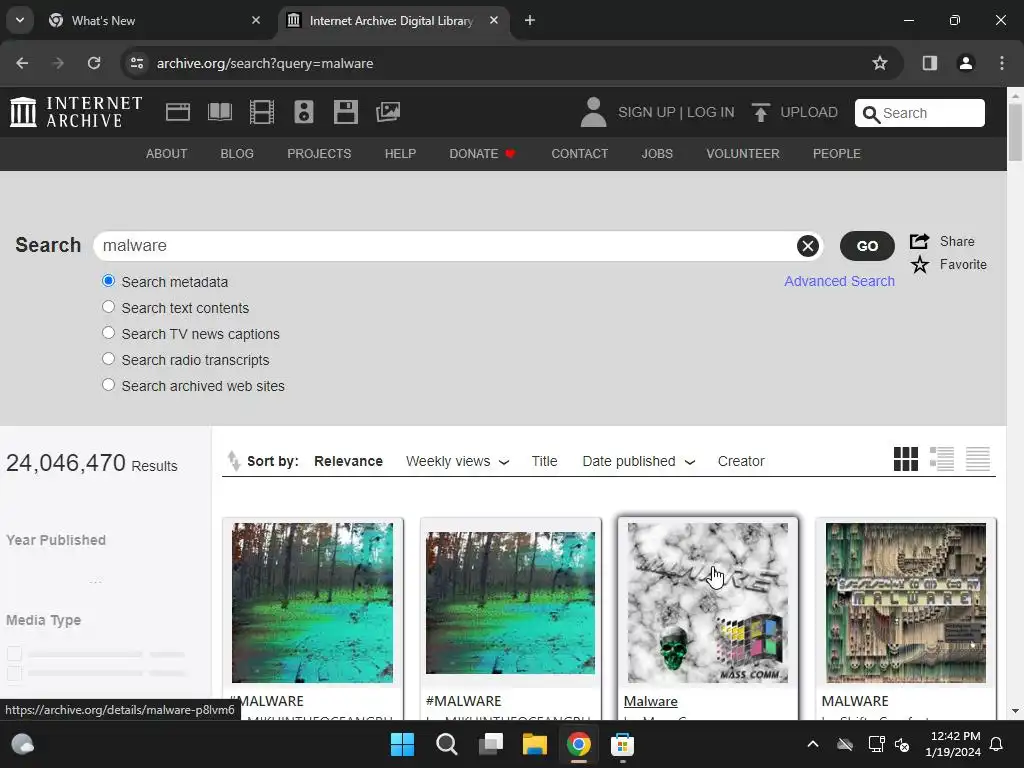
Task: Open Microsoft Store from taskbar
Action: pyautogui.click(x=622, y=744)
